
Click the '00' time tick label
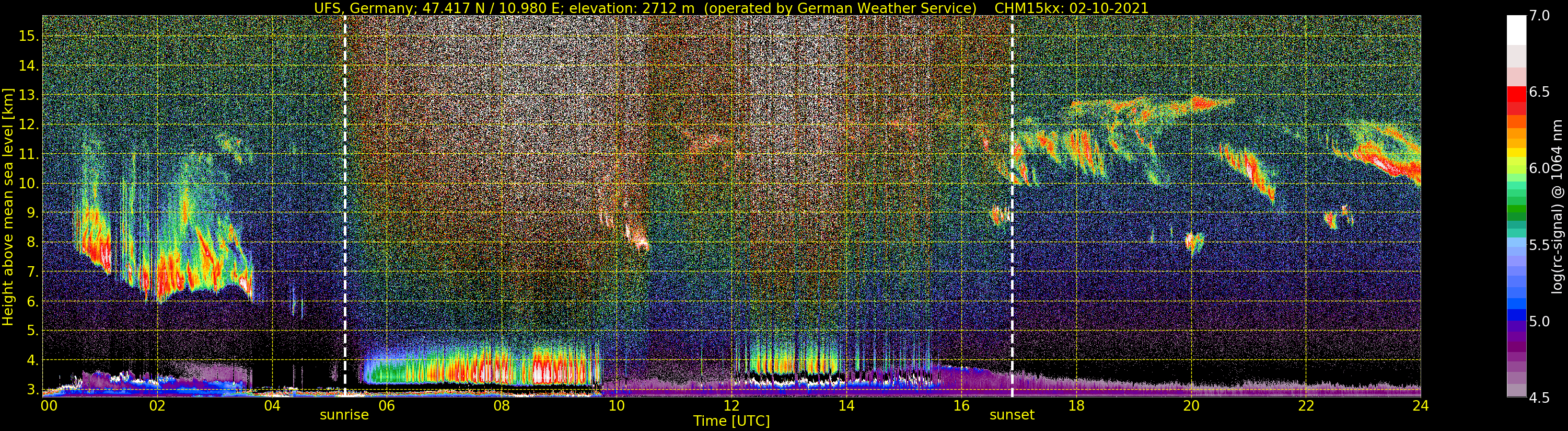tap(49, 405)
